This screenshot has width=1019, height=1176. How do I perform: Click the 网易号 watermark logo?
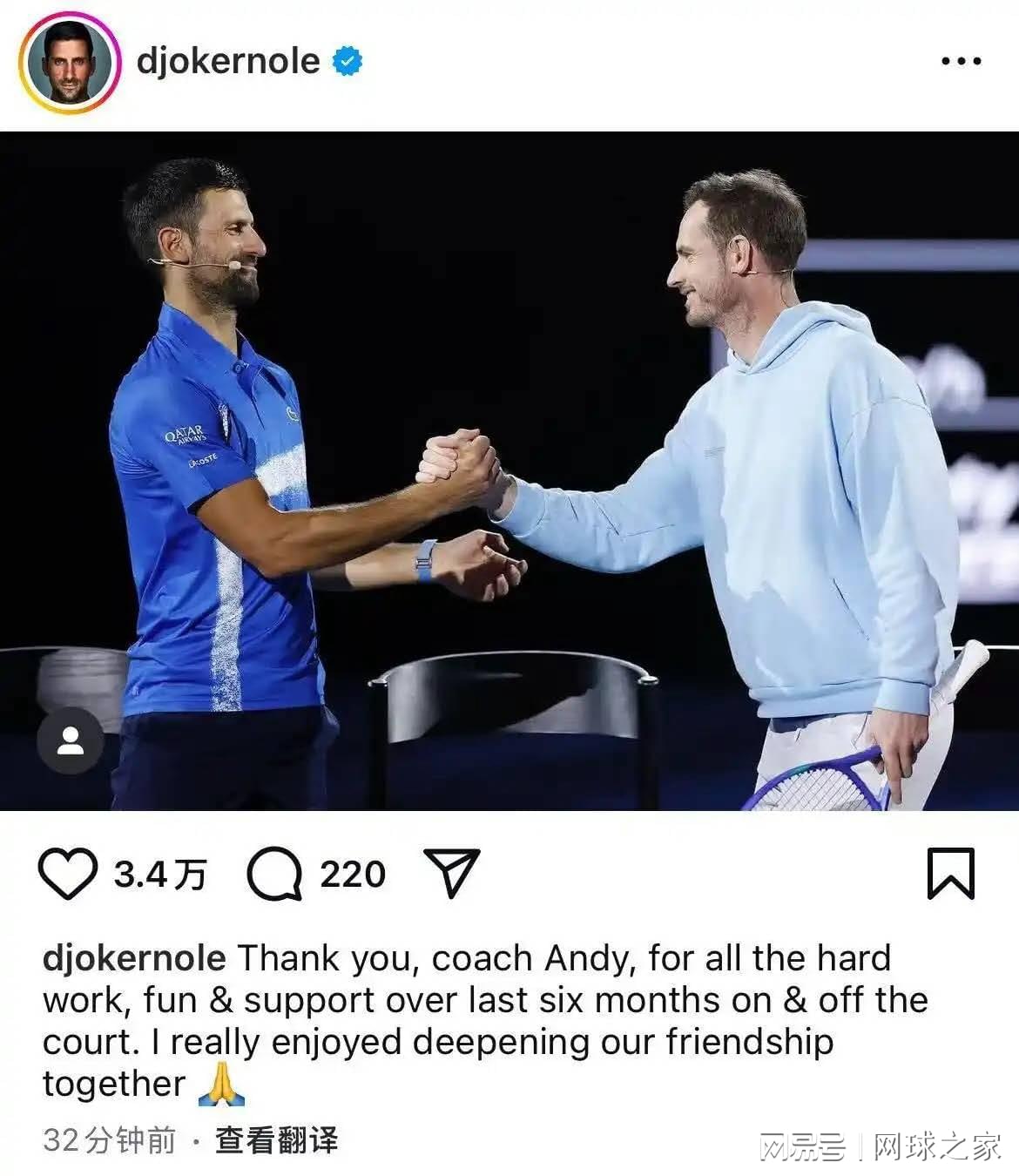coord(802,1147)
